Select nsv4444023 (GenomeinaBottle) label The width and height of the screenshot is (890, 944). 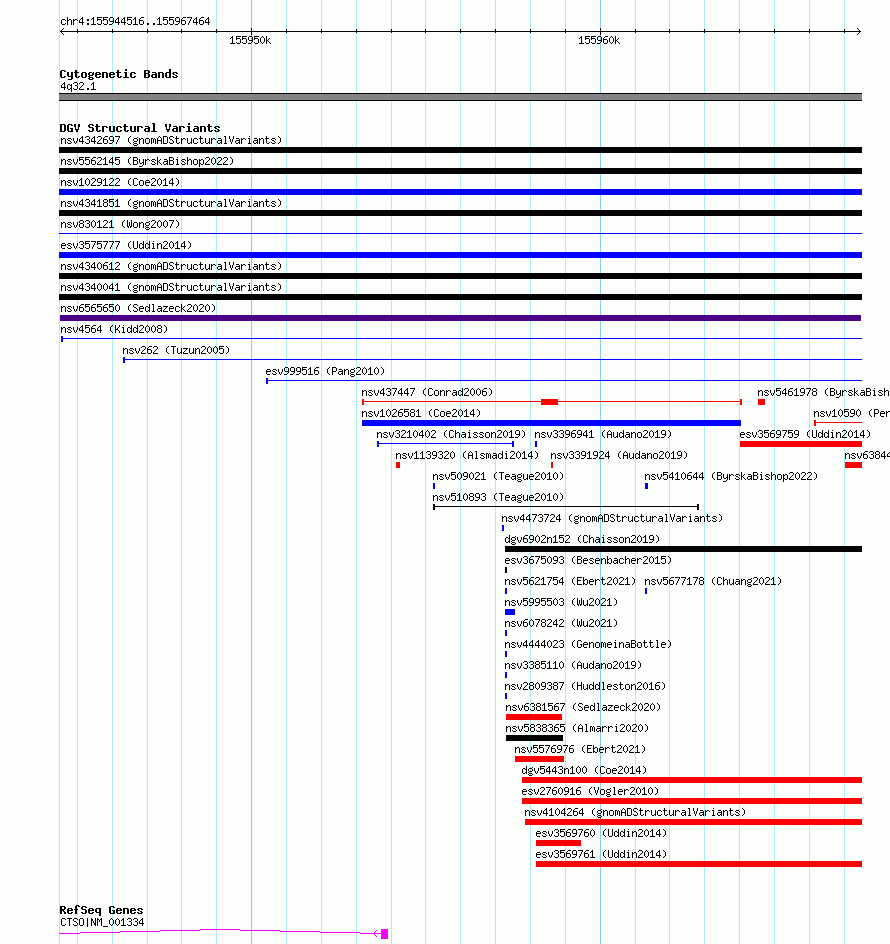[x=588, y=645]
